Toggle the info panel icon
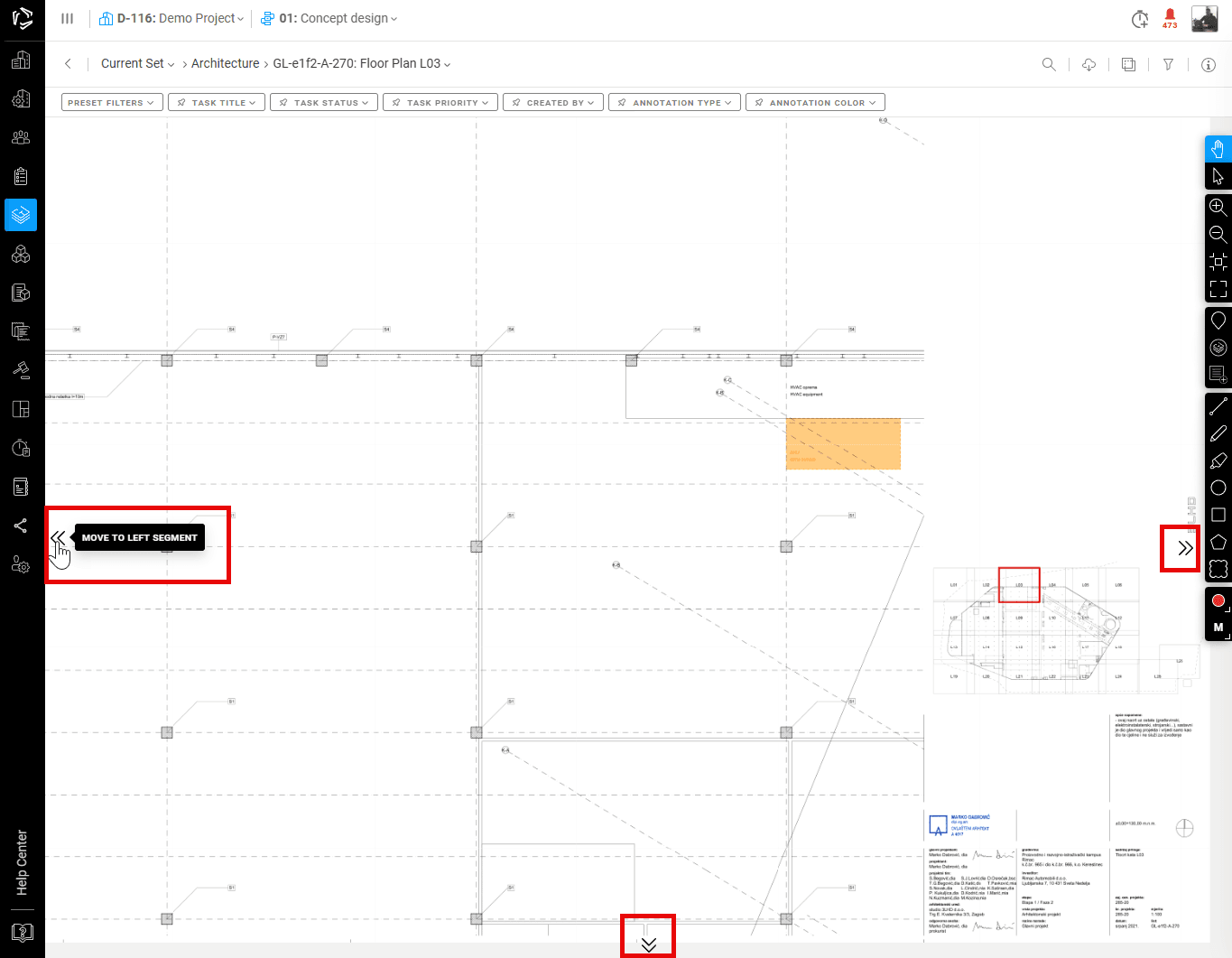 [1208, 64]
